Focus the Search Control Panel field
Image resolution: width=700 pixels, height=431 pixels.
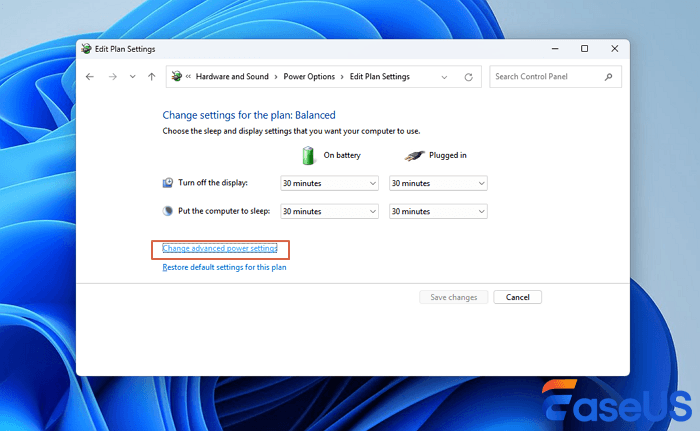(555, 77)
